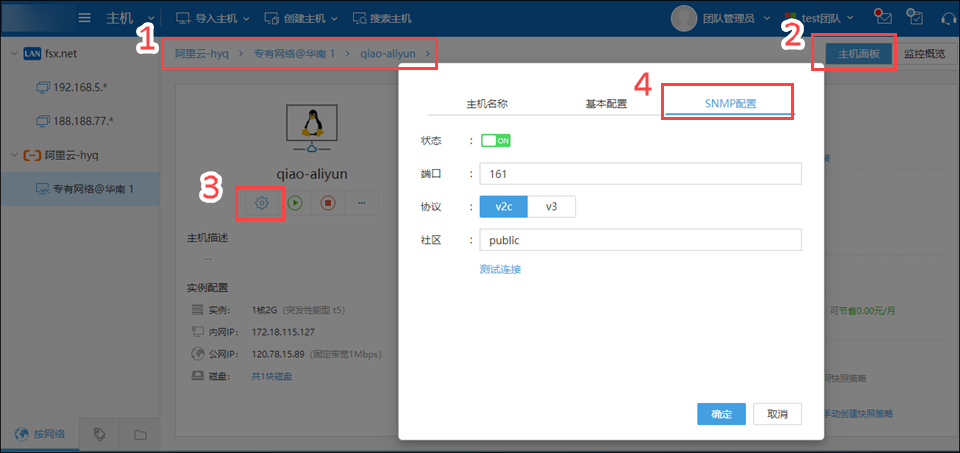Click the 社区 input field with public
The width and height of the screenshot is (960, 453).
(640, 240)
